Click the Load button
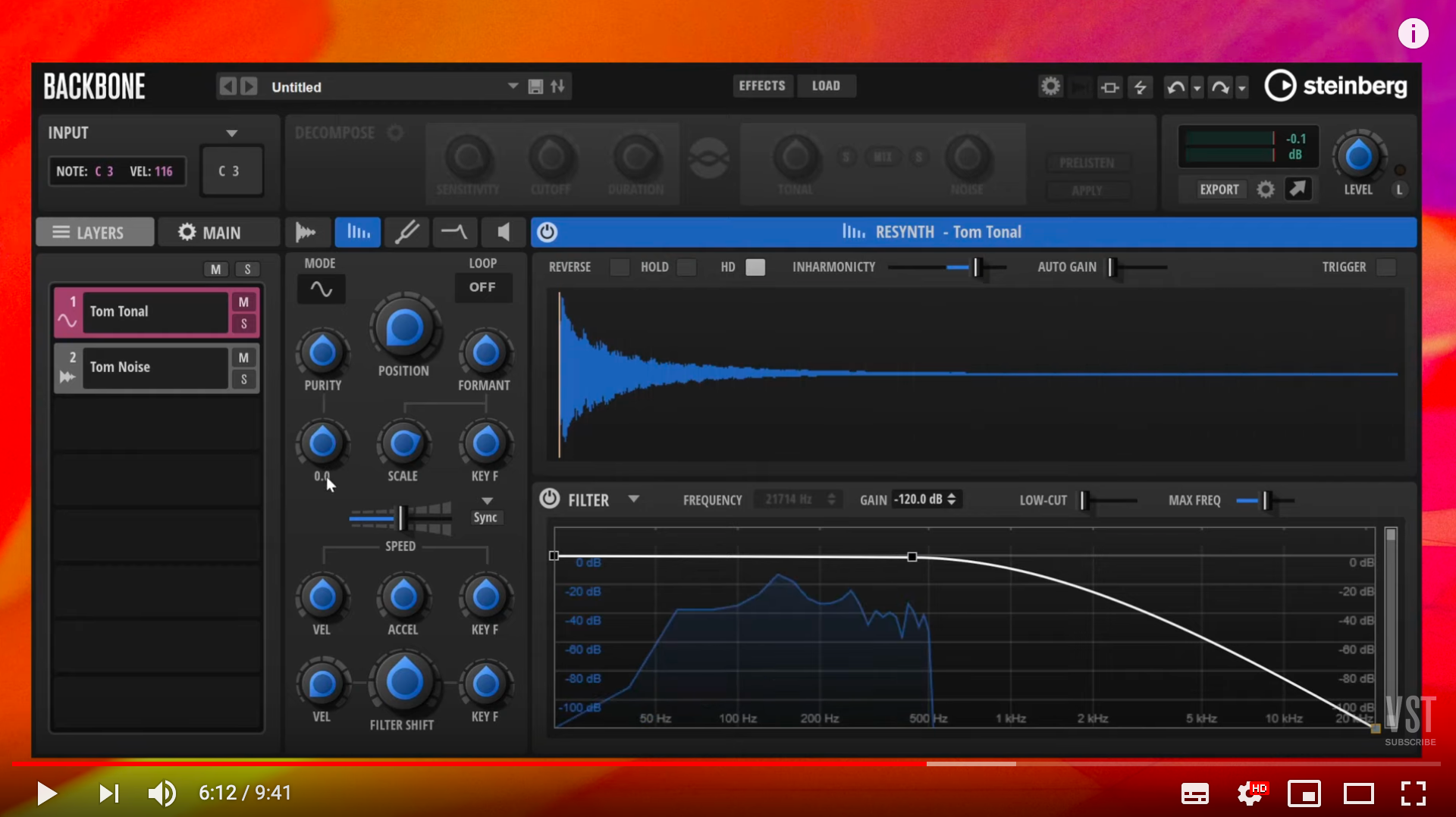 coord(826,86)
